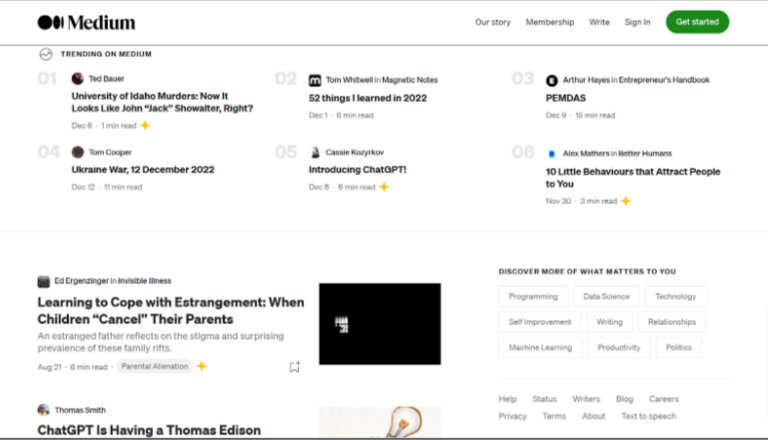Open Ed Ergenzinger's avatar icon
The width and height of the screenshot is (768, 440).
(44, 281)
